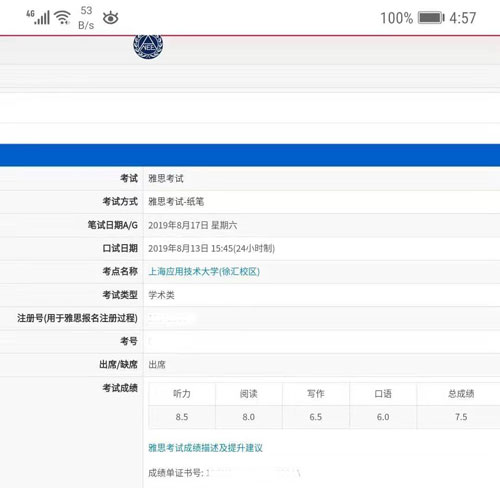Viewport: 500px width, 488px height.
Task: Select the overall score 7.5
Action: [461, 417]
